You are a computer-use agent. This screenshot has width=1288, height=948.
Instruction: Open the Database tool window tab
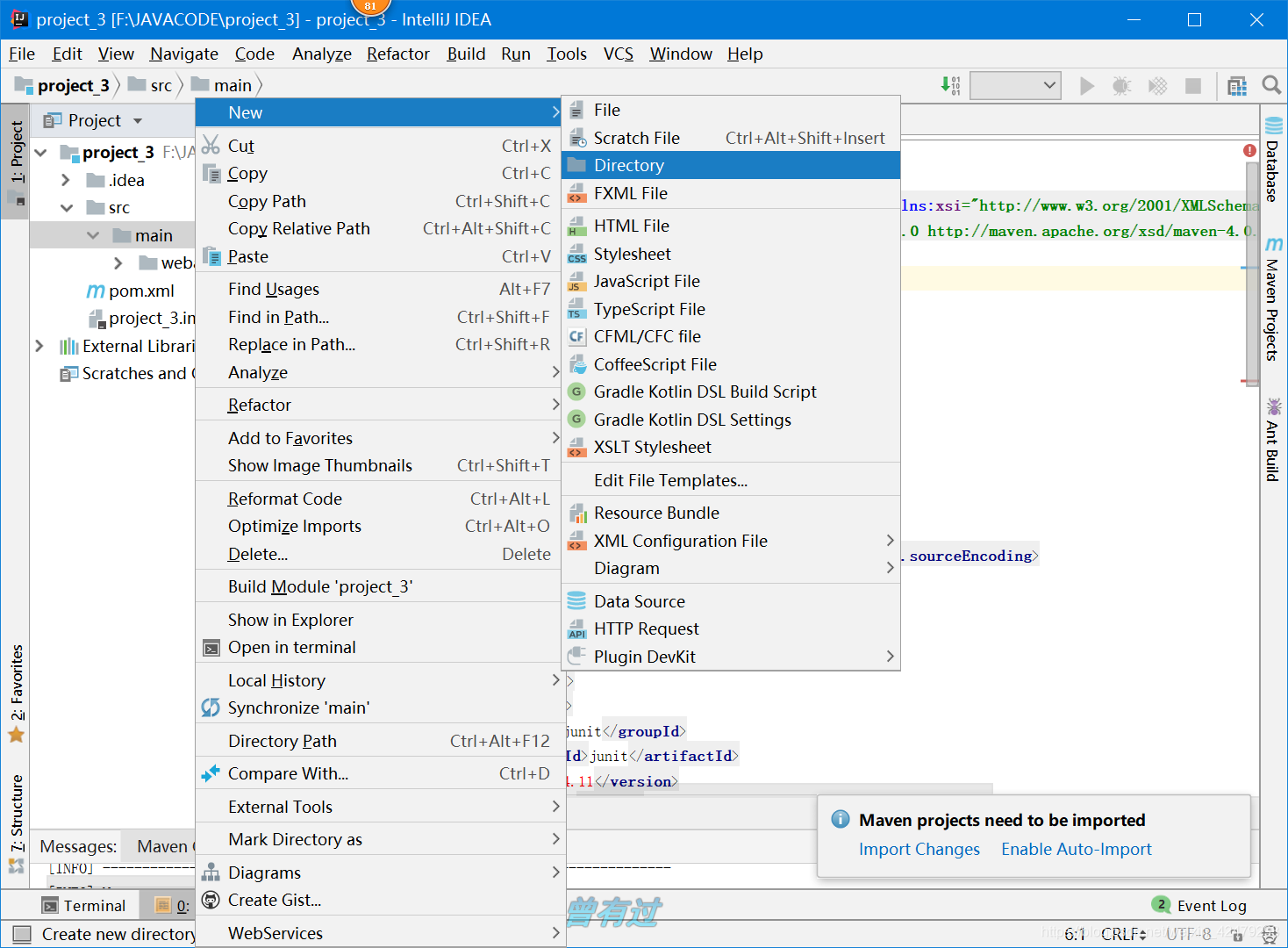(1273, 161)
